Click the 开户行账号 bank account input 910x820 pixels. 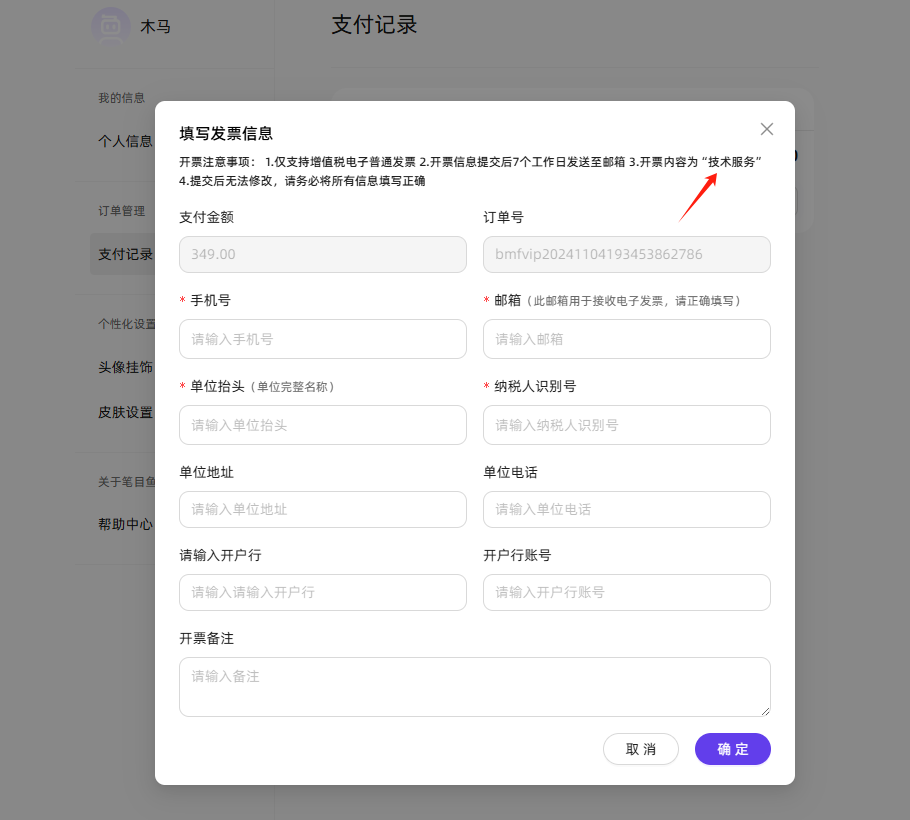click(627, 593)
